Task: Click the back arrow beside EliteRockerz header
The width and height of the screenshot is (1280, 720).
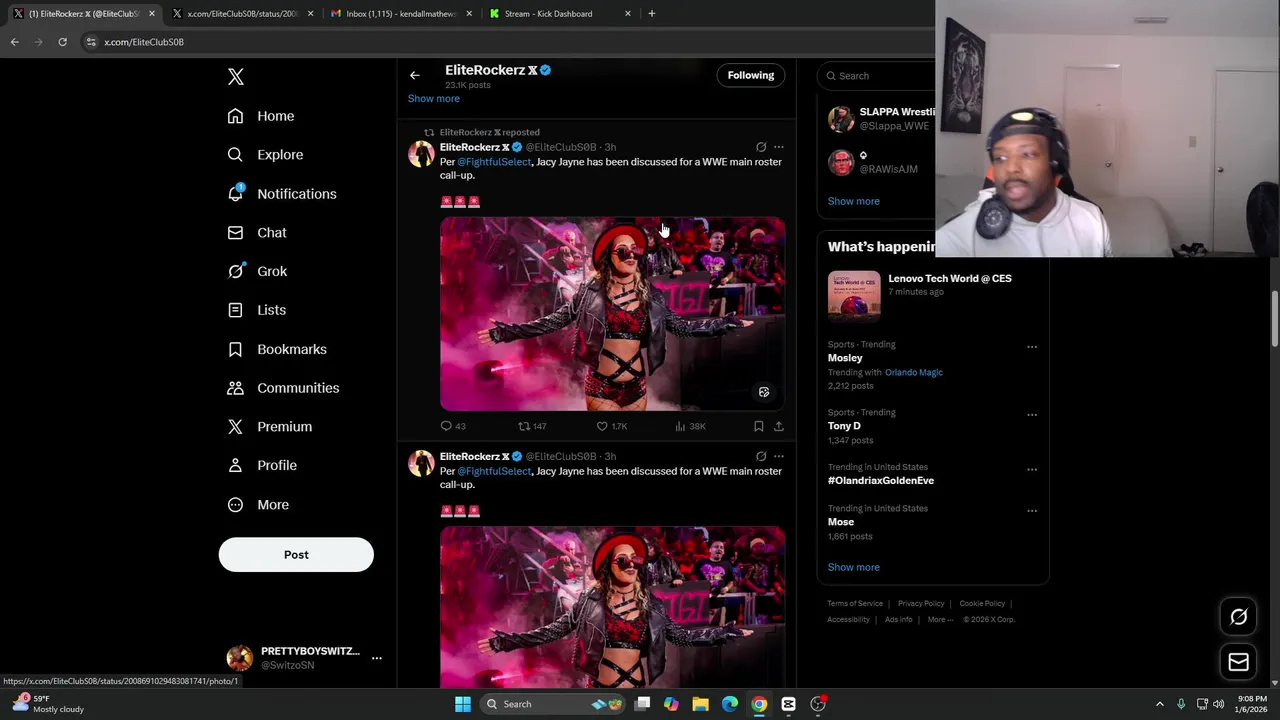Action: (x=414, y=75)
